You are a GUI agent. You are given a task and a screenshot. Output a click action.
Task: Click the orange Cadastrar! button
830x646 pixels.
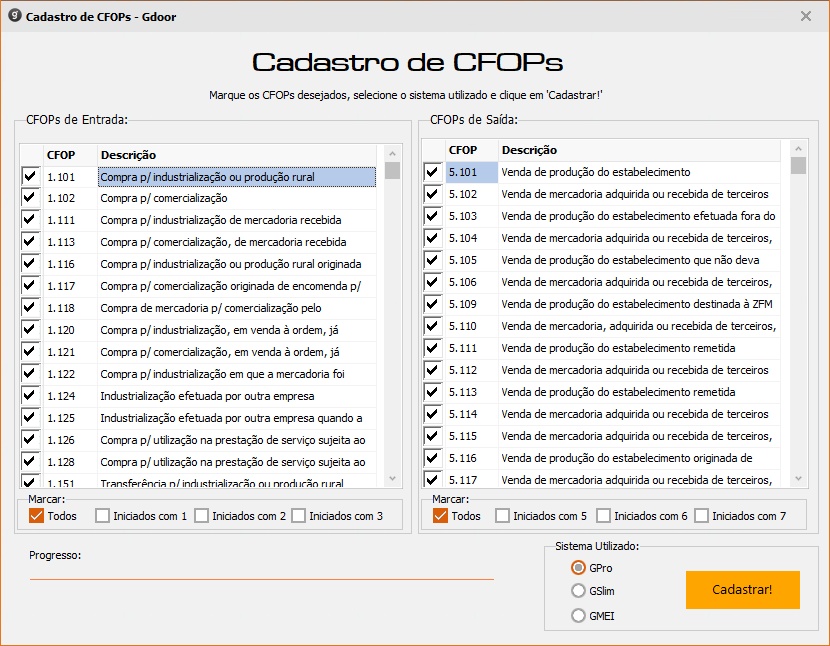(x=742, y=589)
